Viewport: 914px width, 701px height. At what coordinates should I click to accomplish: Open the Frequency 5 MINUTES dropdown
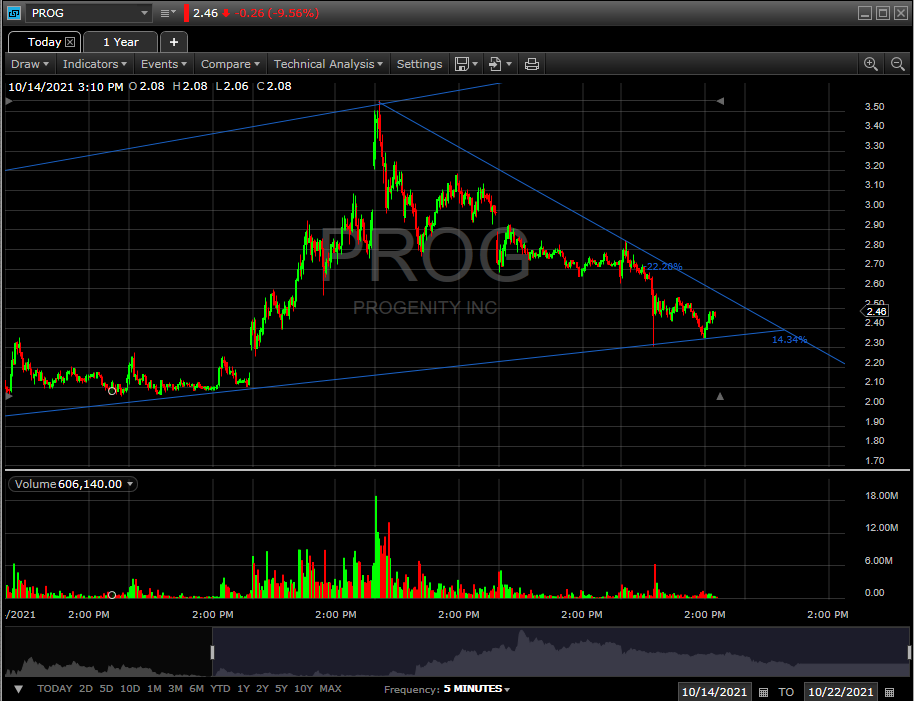click(x=477, y=689)
